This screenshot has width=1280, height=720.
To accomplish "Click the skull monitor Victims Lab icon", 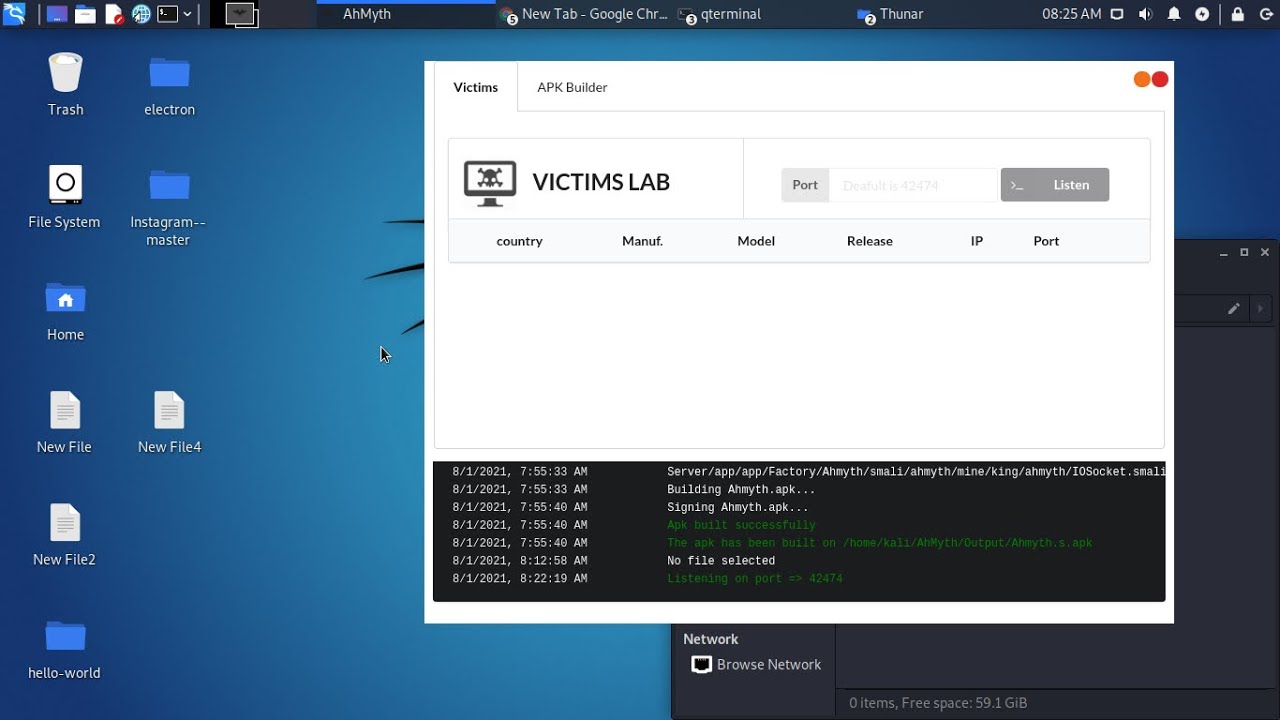I will (490, 183).
